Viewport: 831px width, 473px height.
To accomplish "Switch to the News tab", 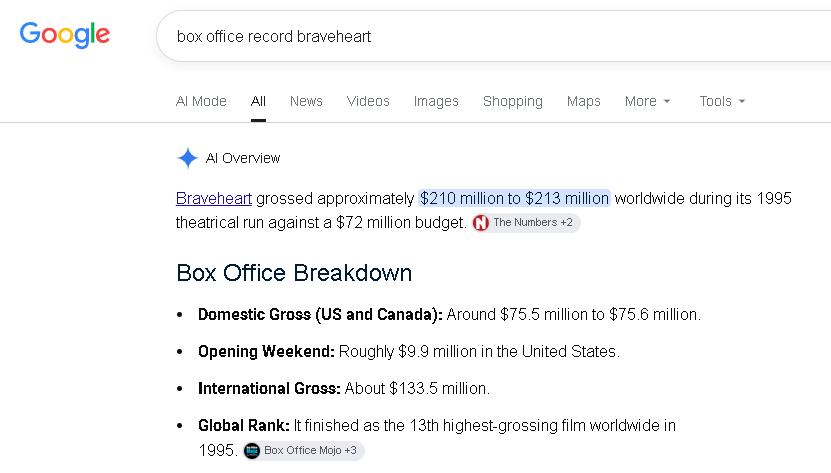I will coord(306,101).
